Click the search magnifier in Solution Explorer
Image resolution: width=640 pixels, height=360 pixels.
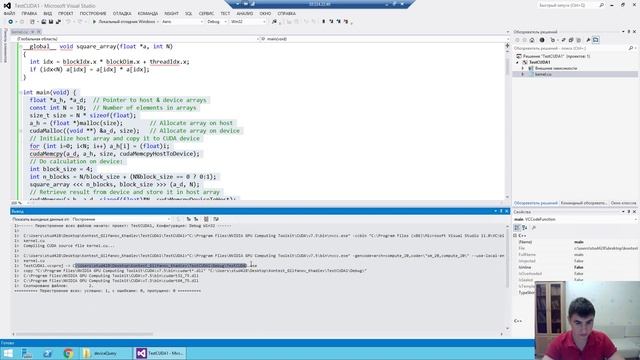(x=630, y=48)
